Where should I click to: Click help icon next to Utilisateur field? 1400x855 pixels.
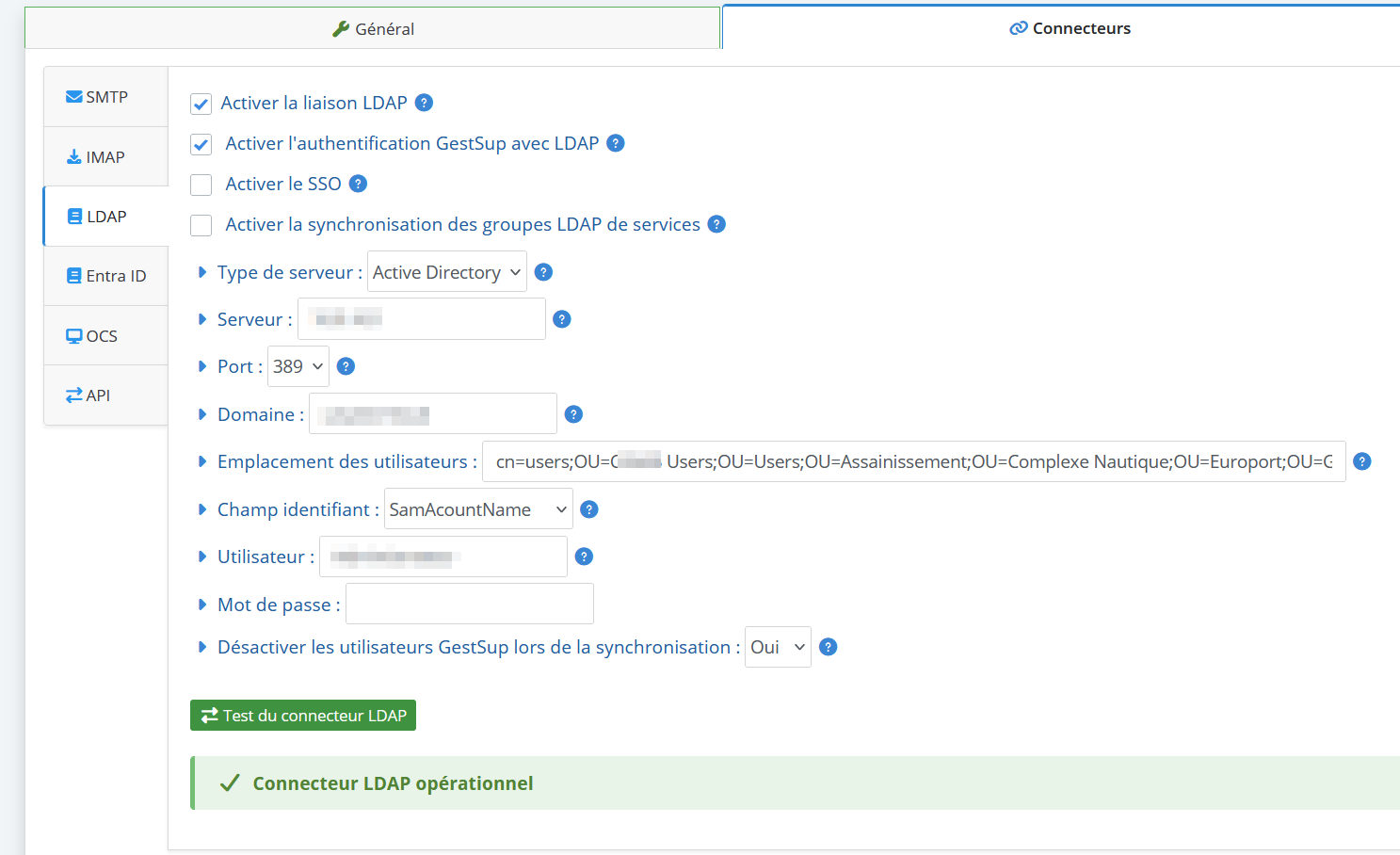tap(584, 557)
